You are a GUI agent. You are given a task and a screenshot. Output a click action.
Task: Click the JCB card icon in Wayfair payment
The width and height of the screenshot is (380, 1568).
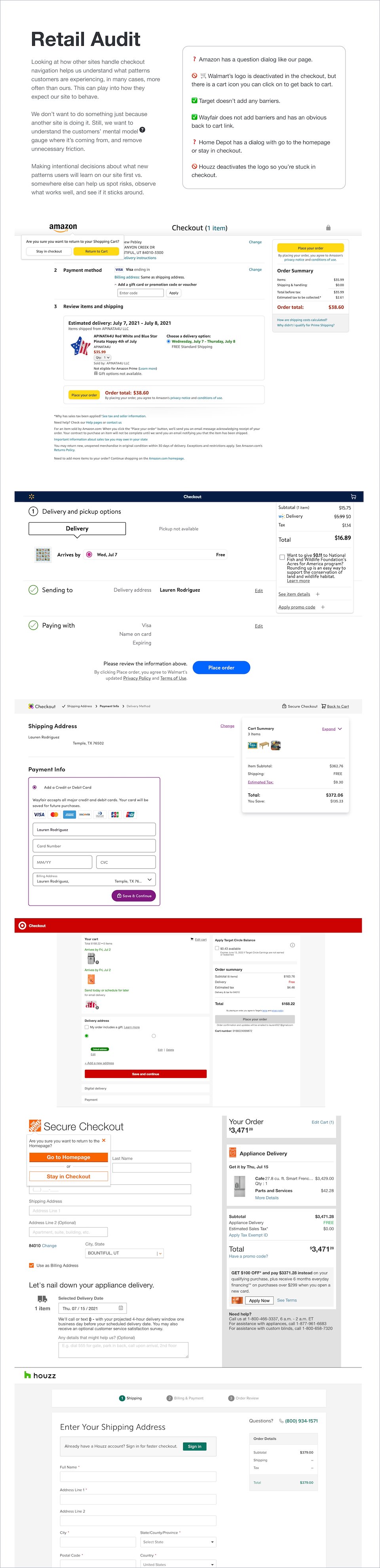(x=115, y=814)
